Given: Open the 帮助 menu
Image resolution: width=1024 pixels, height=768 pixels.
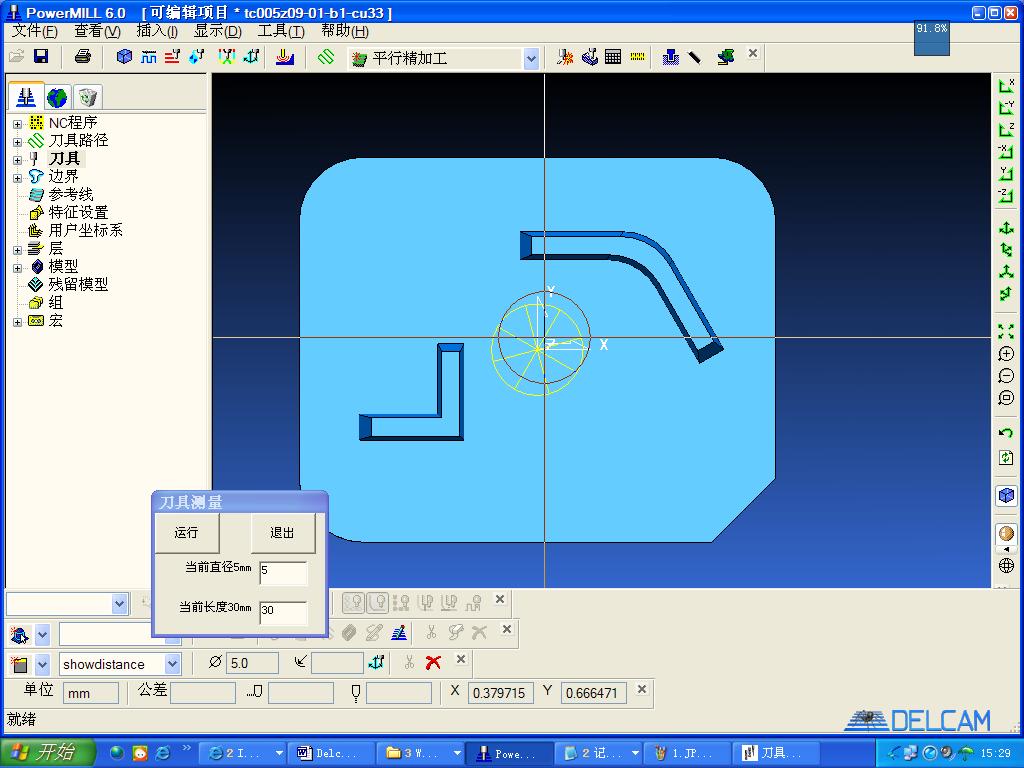Looking at the screenshot, I should 345,31.
